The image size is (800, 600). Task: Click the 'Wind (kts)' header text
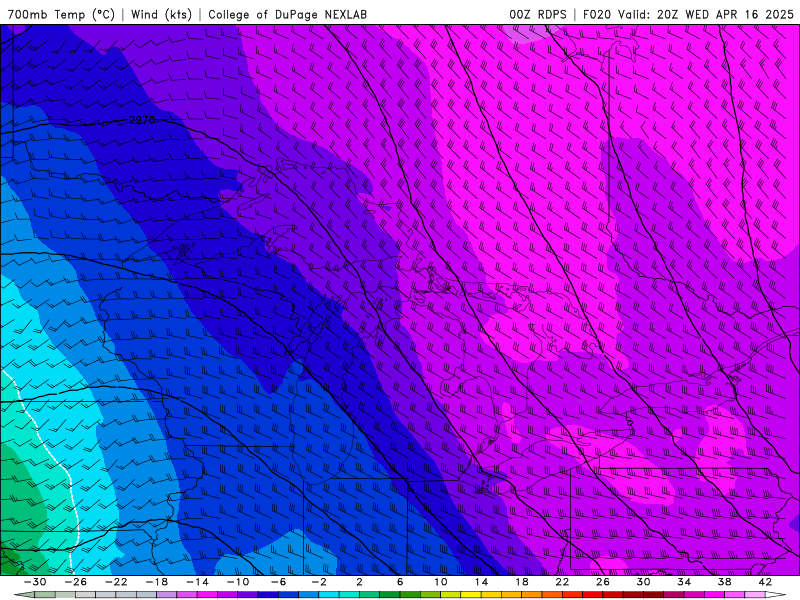click(x=161, y=14)
